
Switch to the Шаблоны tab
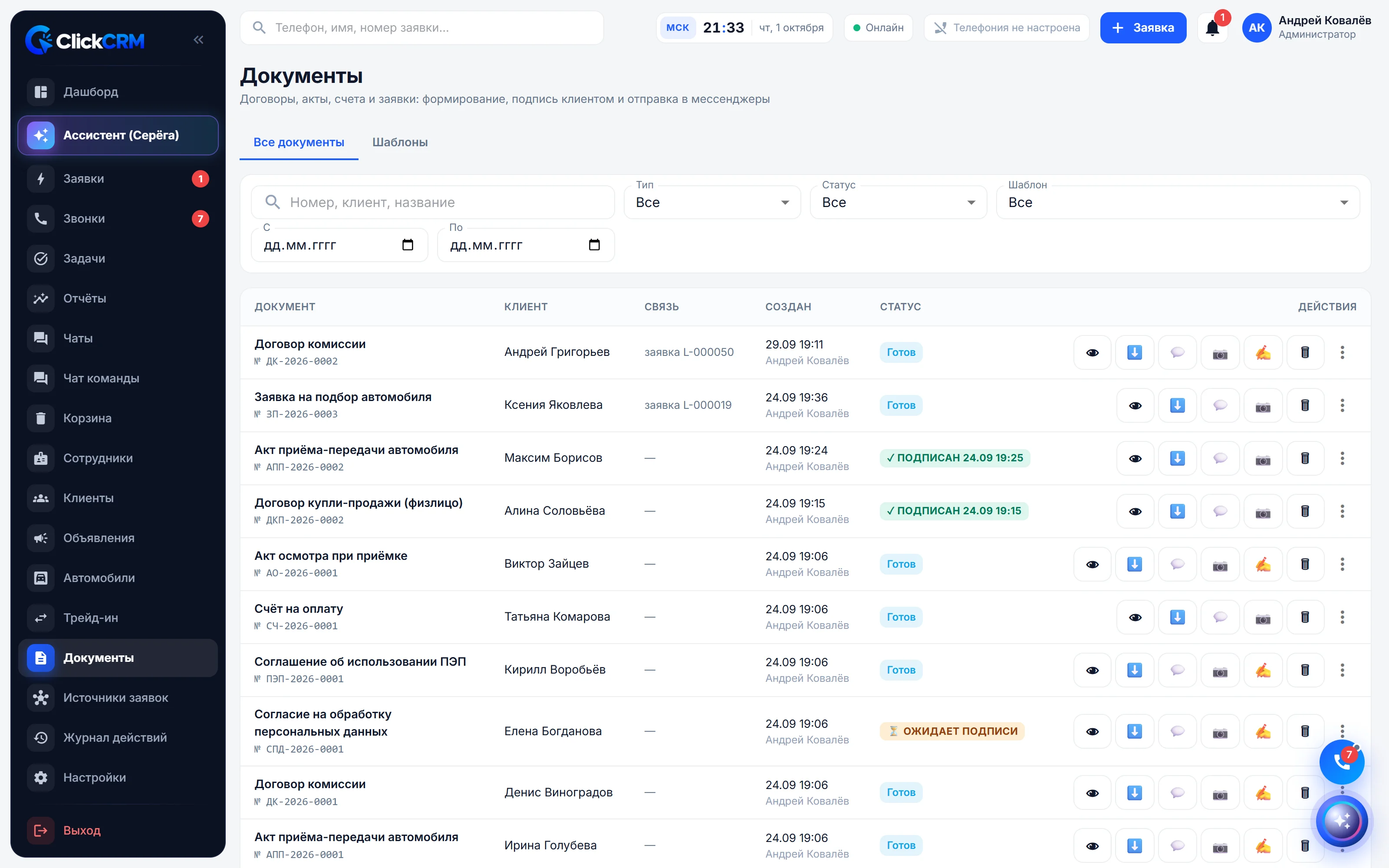pyautogui.click(x=400, y=142)
